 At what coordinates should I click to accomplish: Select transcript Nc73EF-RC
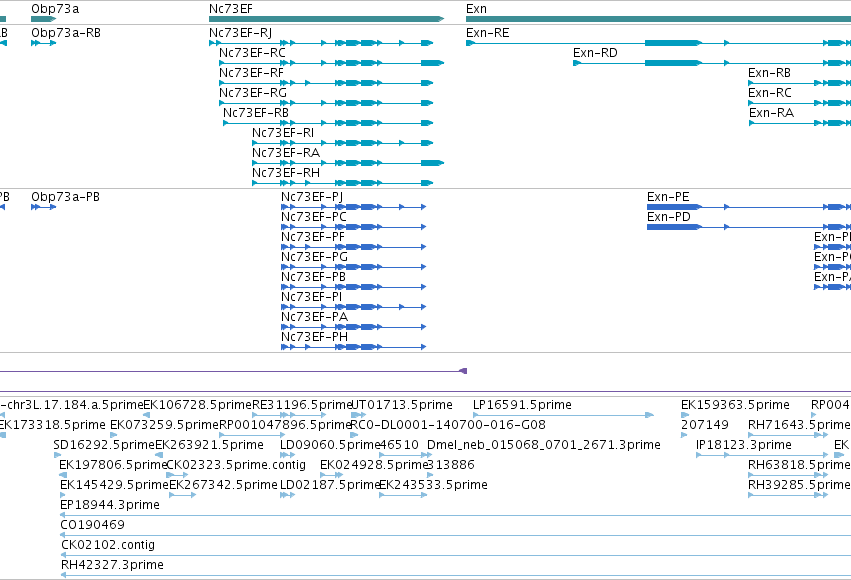252,53
